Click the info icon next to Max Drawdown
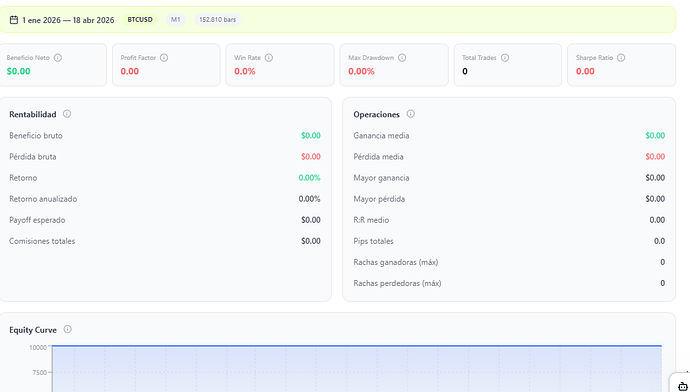The image size is (690, 392). click(402, 58)
